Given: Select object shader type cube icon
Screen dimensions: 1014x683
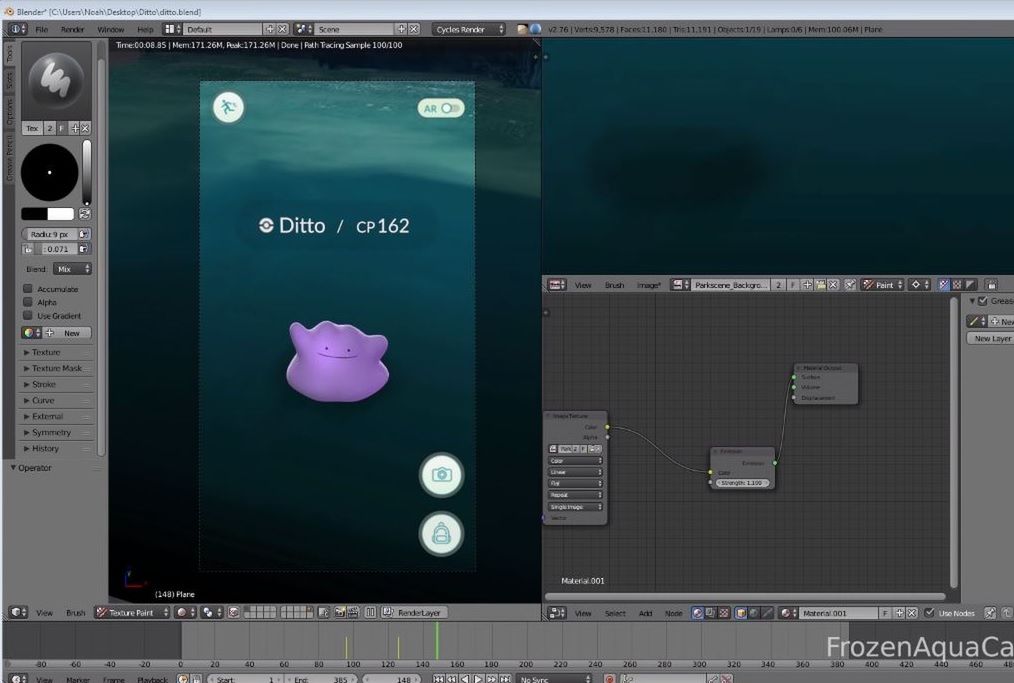Looking at the screenshot, I should [741, 613].
